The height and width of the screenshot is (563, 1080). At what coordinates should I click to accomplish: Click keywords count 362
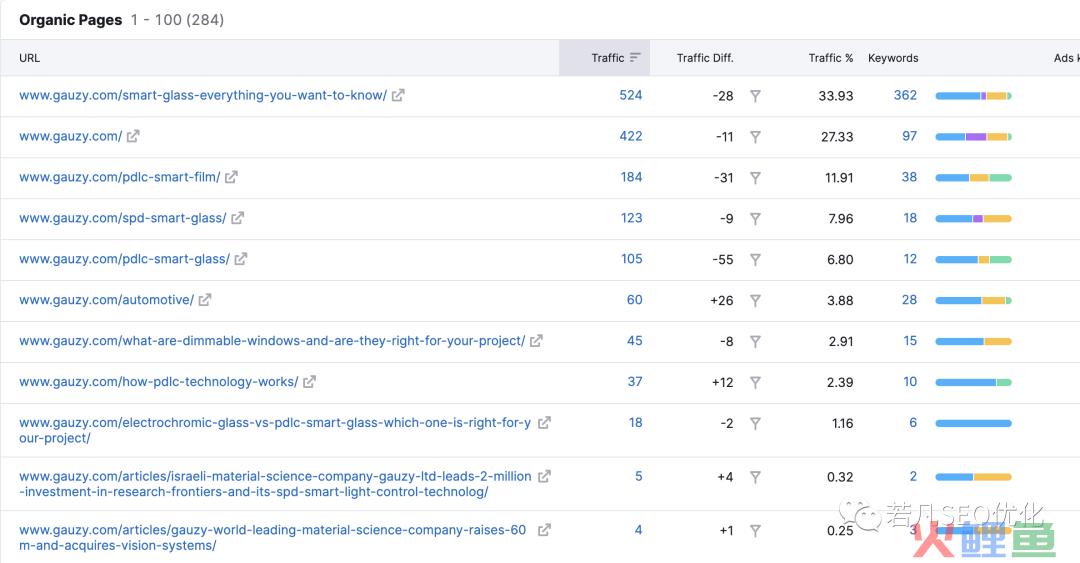(905, 95)
